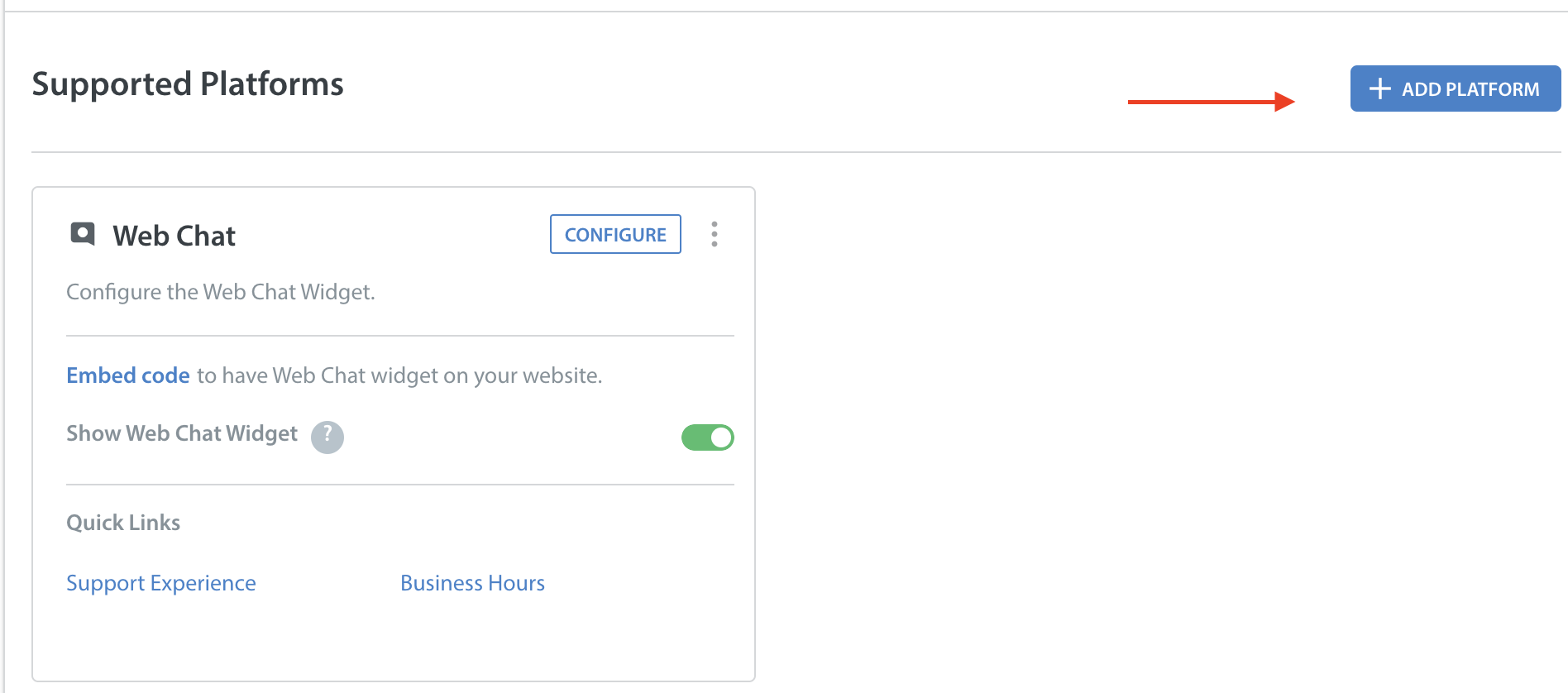Viewport: 1568px width, 693px height.
Task: Click the Show Web Chat Widget label
Action: [x=182, y=433]
